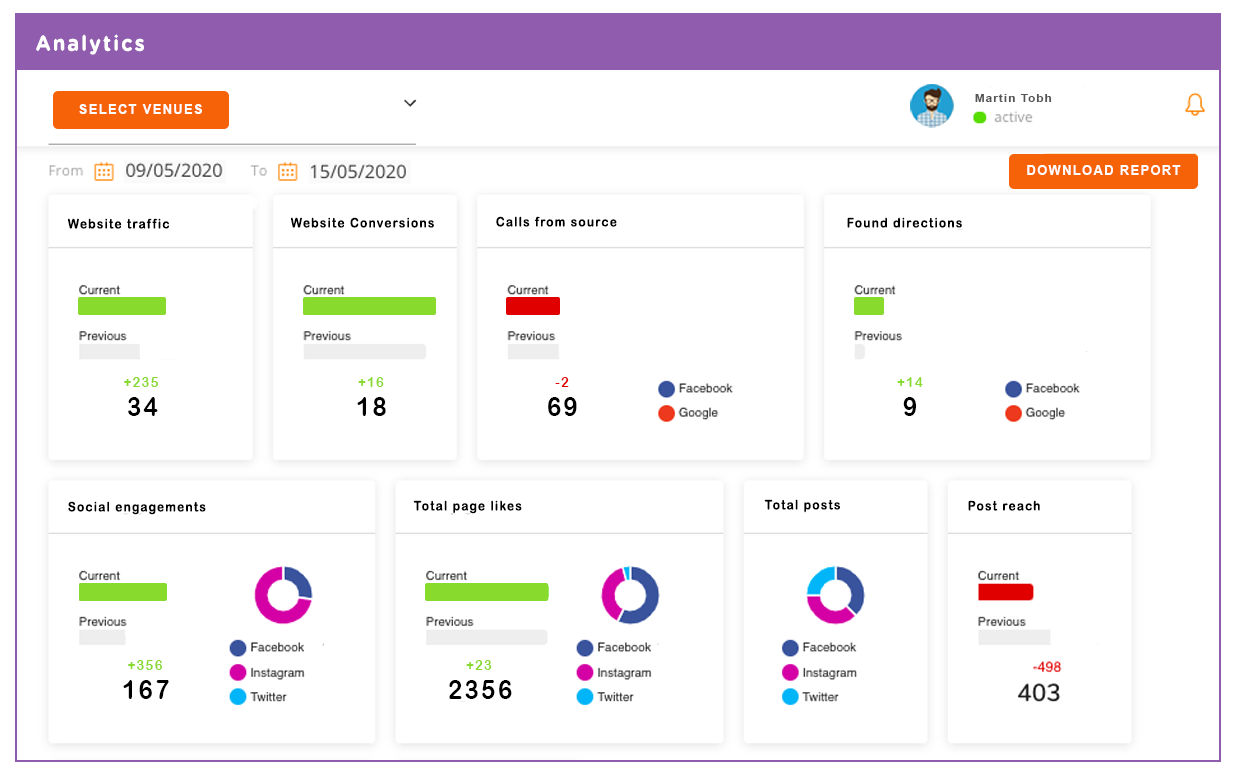
Task: Click the DOWNLOAD REPORT button
Action: tap(1103, 171)
